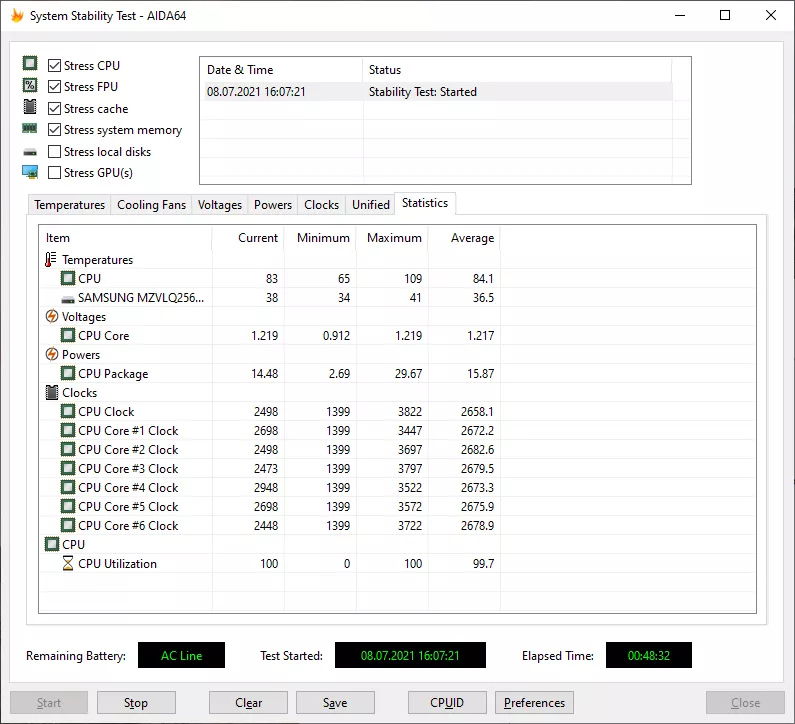This screenshot has height=724, width=795.
Task: Uncheck the Stress cache checkbox
Action: click(x=54, y=108)
